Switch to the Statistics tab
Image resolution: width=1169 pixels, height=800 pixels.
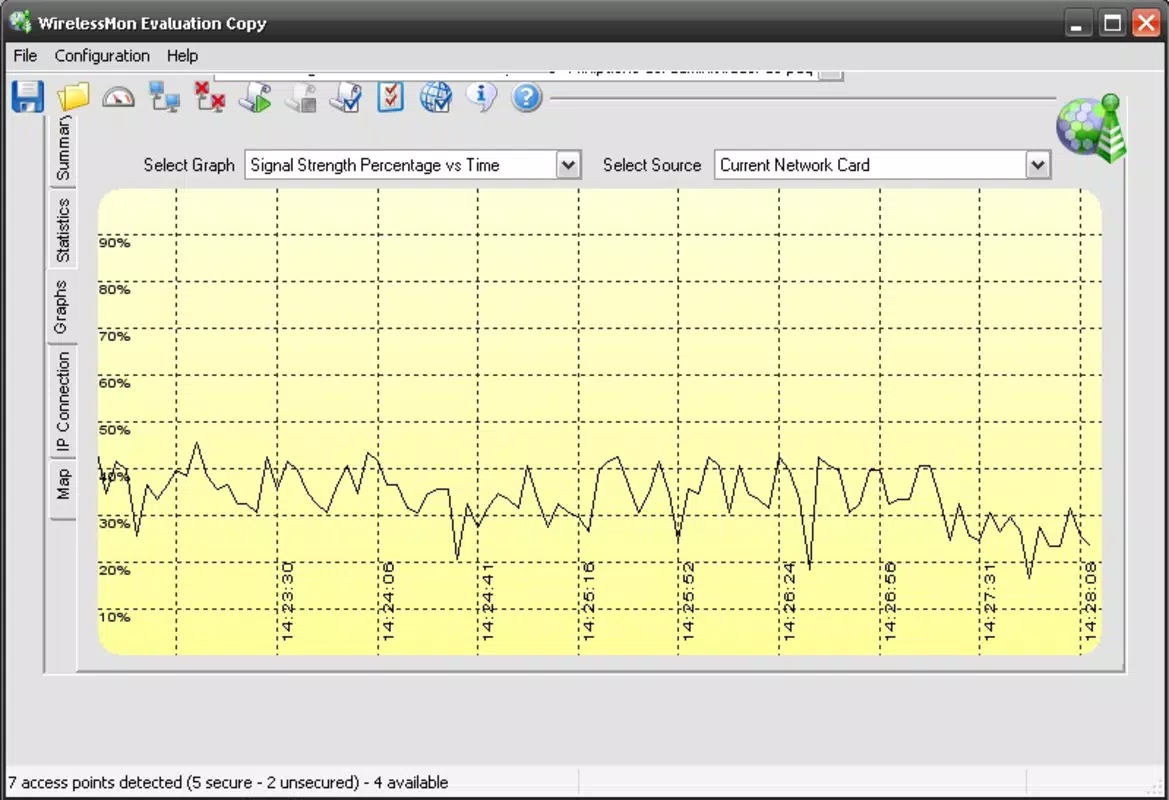click(63, 230)
